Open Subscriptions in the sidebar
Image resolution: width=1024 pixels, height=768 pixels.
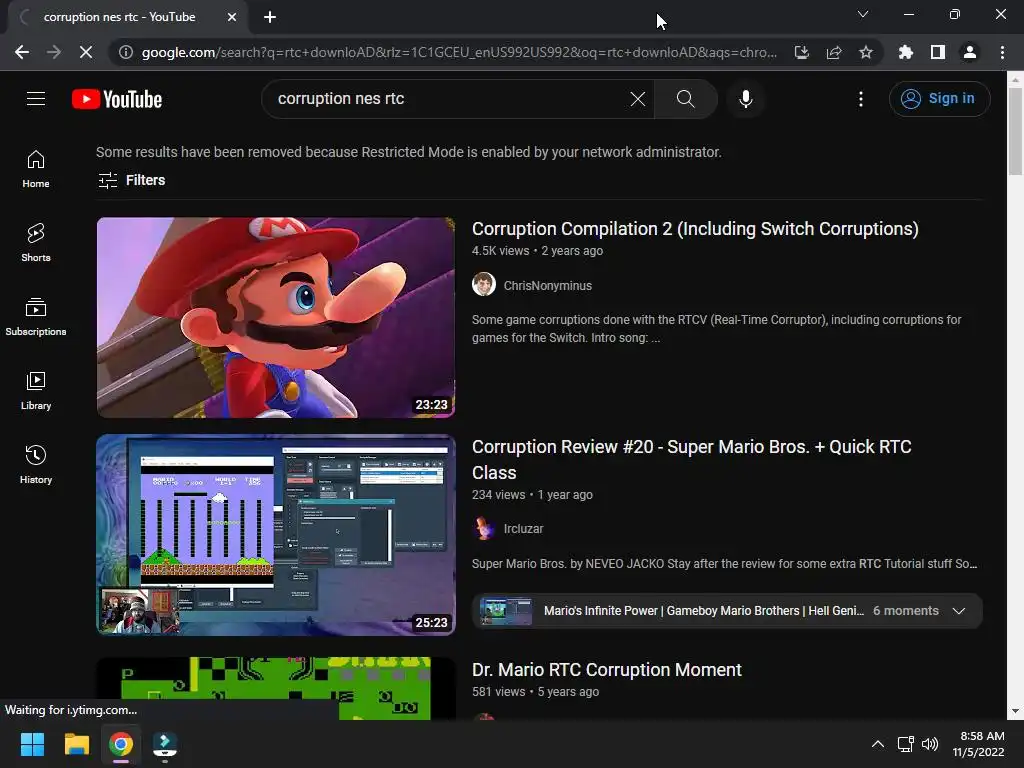36,317
